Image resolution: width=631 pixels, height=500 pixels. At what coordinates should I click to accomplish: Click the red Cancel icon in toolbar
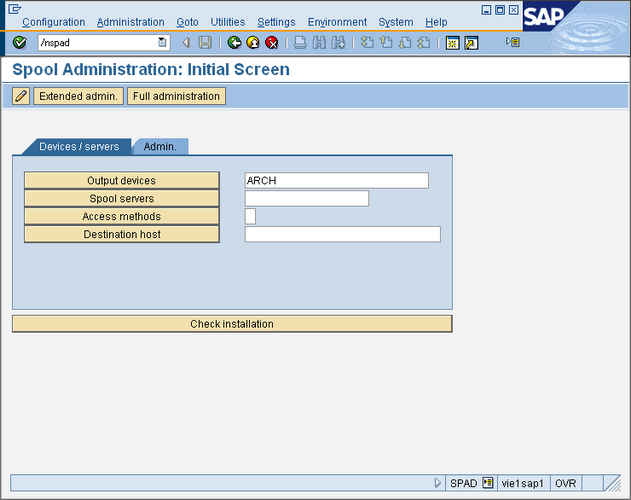271,42
